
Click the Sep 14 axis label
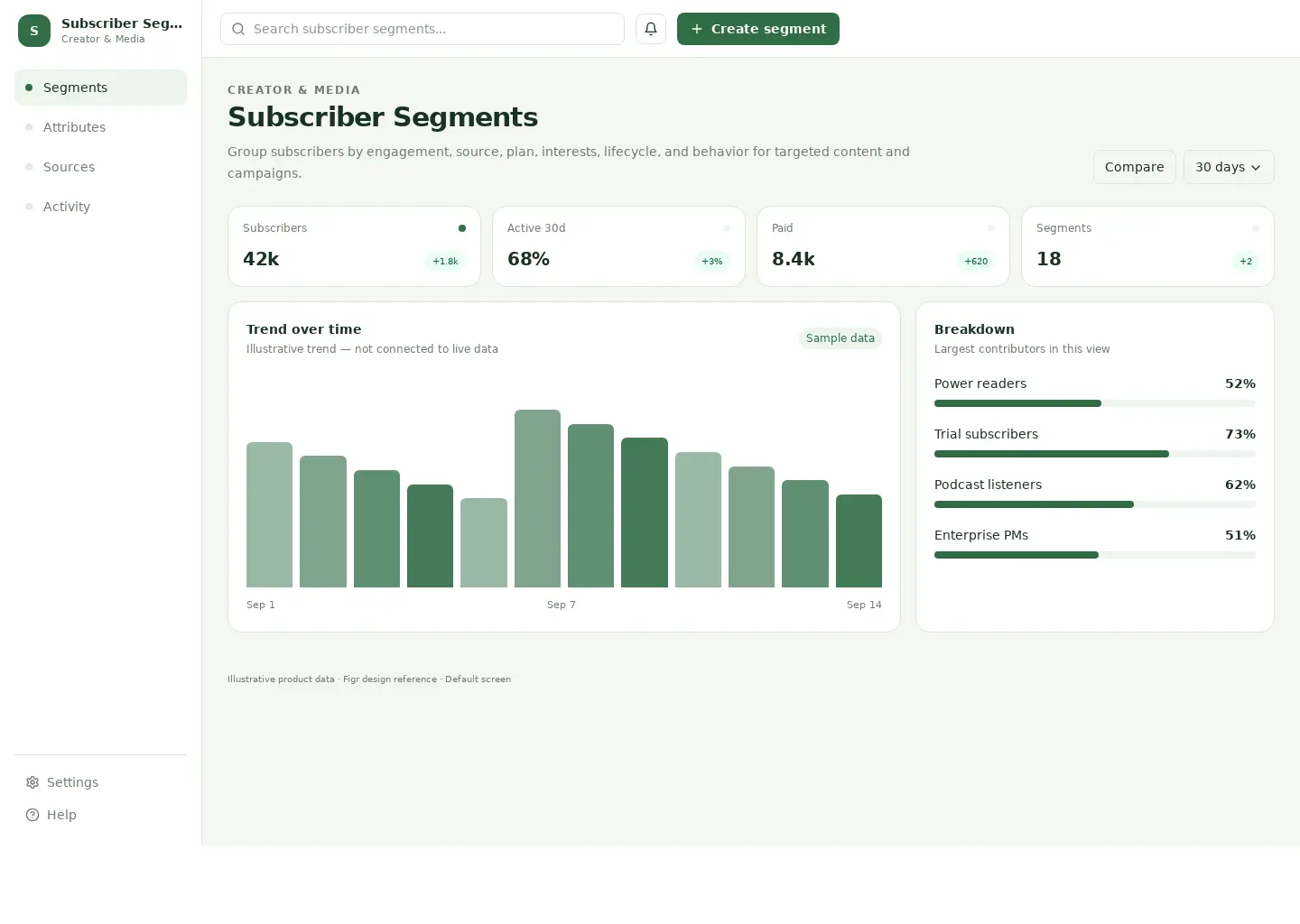click(x=864, y=605)
